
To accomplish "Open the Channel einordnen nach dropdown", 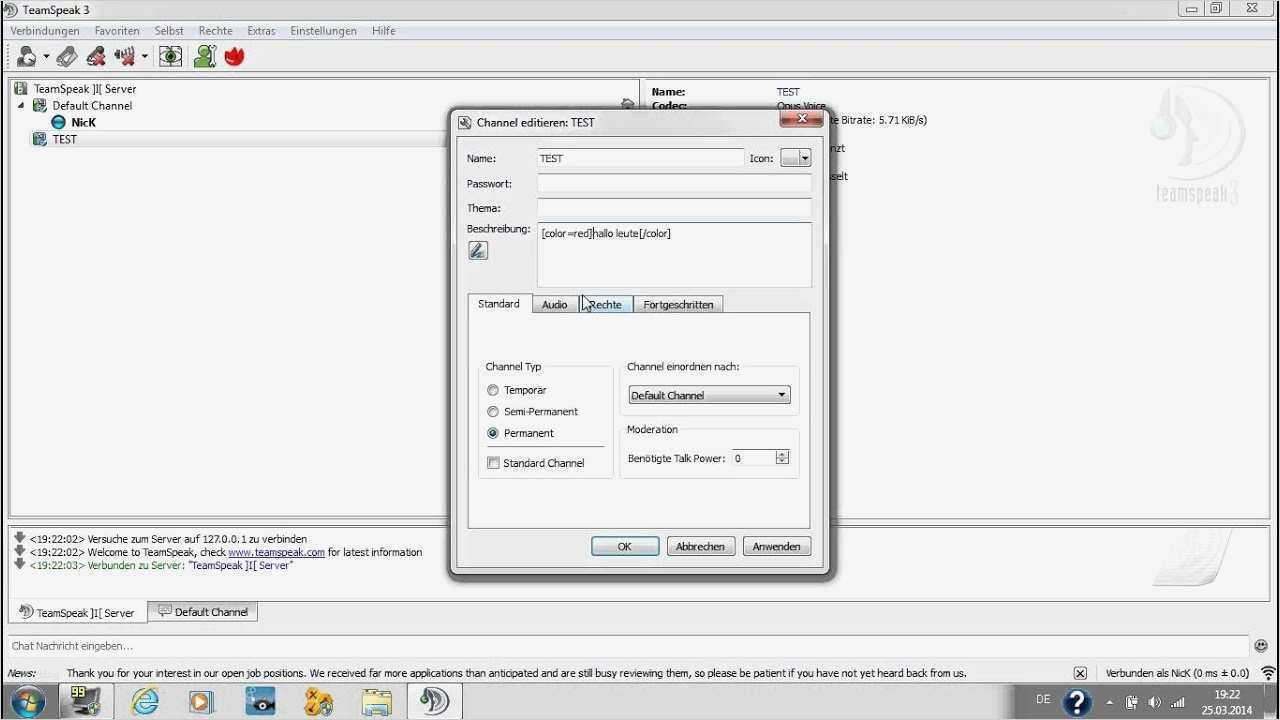I will coord(709,395).
